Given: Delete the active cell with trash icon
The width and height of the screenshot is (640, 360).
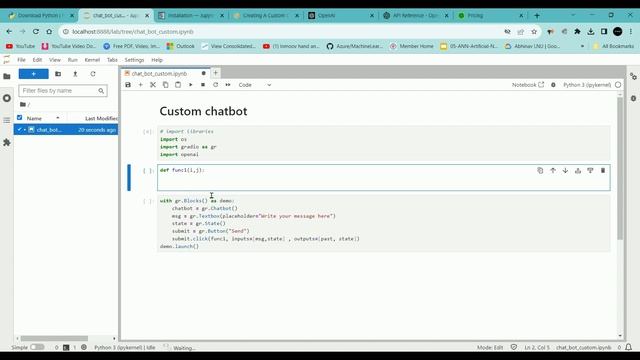Looking at the screenshot, I should pyautogui.click(x=603, y=171).
